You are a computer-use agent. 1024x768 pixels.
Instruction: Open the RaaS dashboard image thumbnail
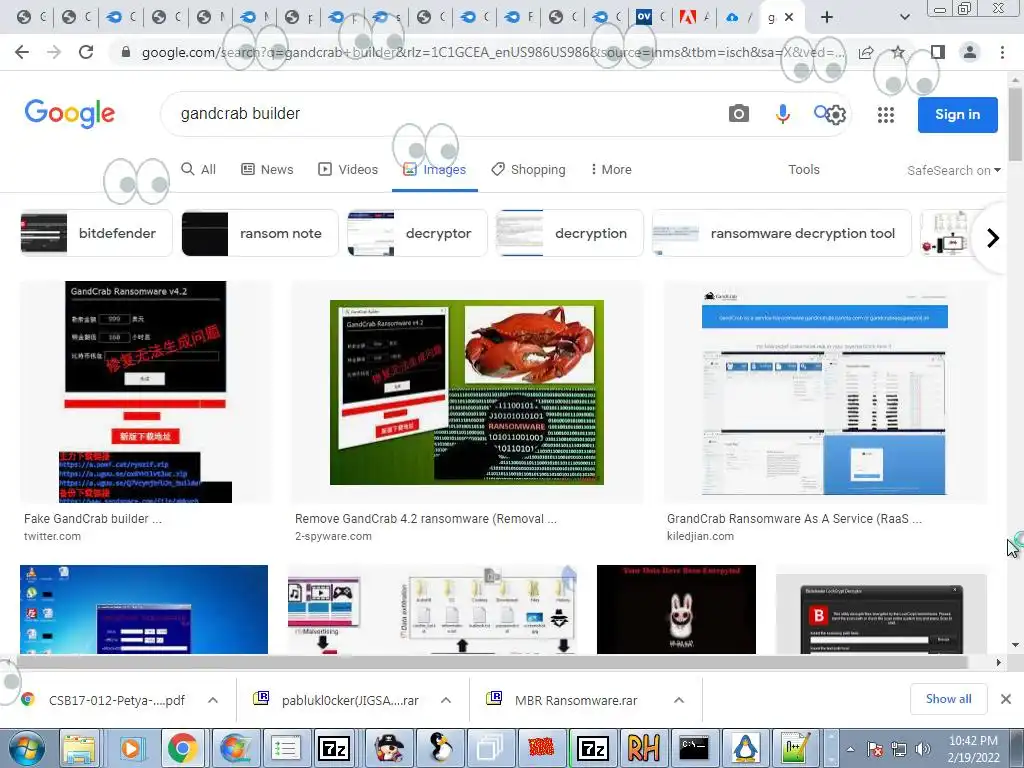point(825,392)
